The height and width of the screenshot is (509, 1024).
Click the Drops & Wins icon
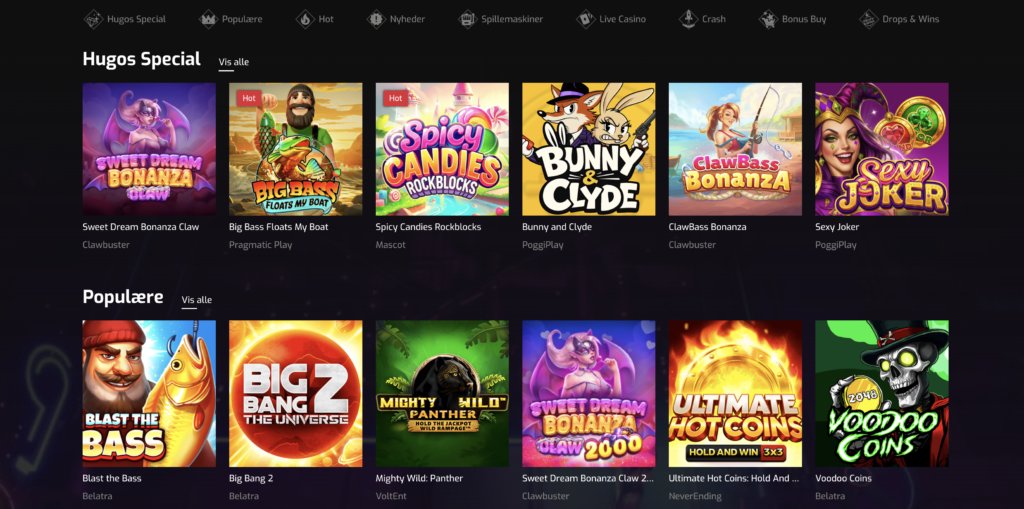869,19
